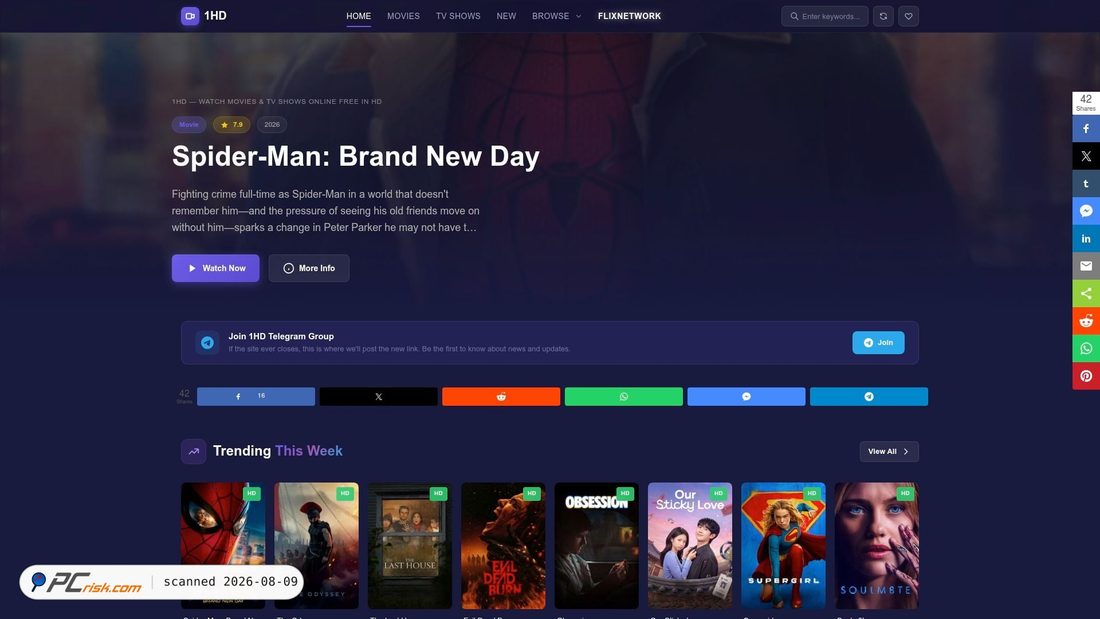Open the favorites heart icon
This screenshot has width=1100, height=619.
tap(908, 16)
